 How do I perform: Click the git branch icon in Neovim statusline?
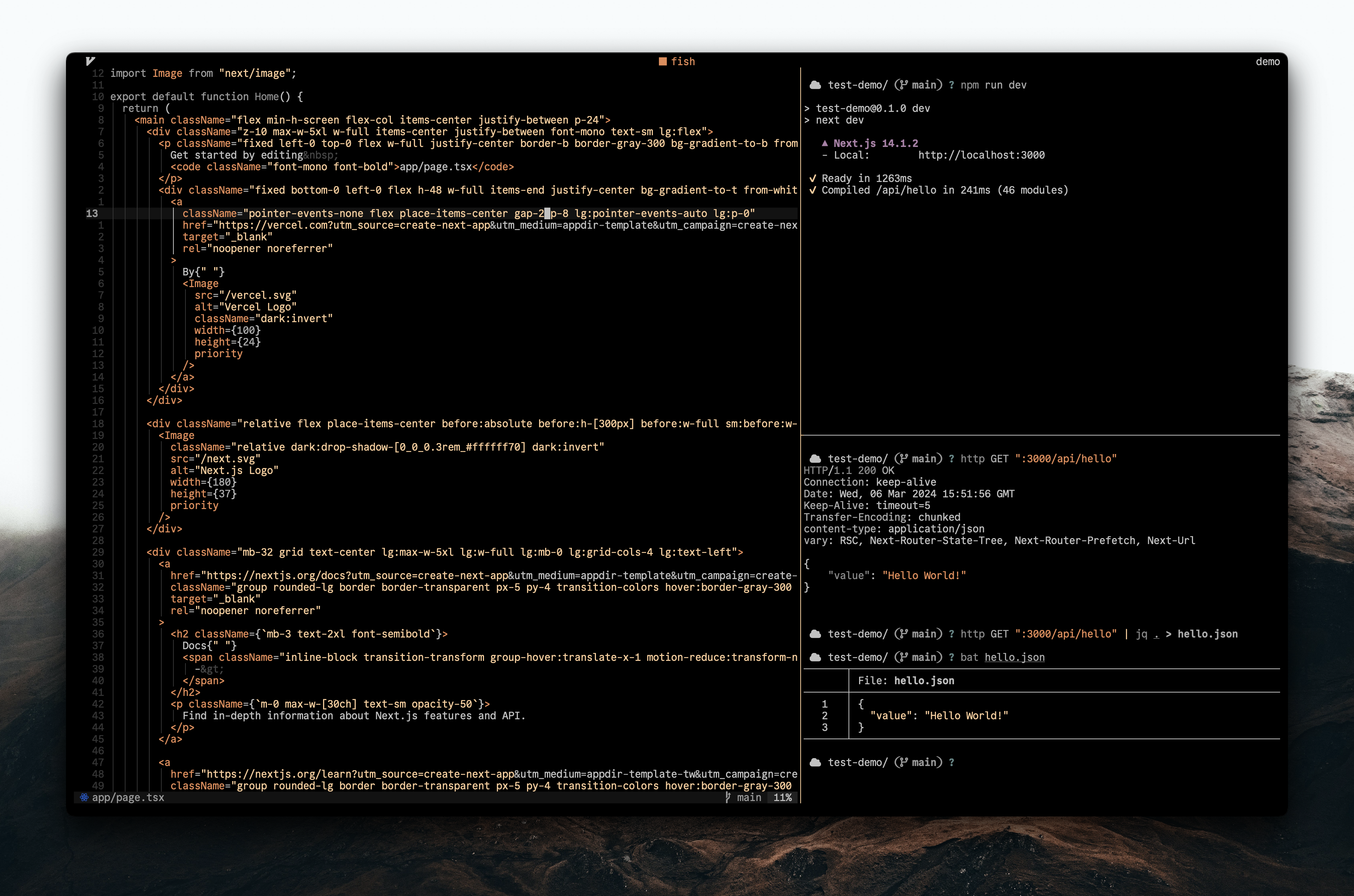728,797
